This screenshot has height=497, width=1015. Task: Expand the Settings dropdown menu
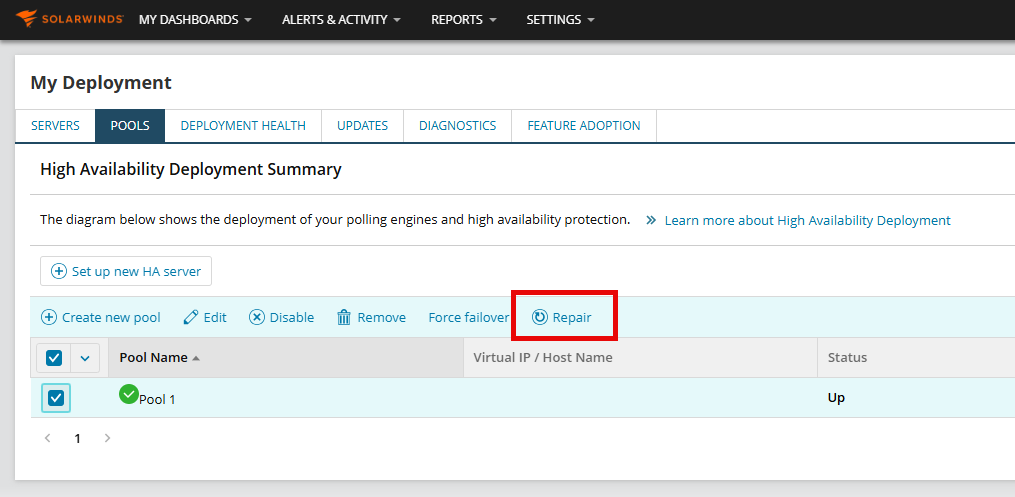(560, 19)
